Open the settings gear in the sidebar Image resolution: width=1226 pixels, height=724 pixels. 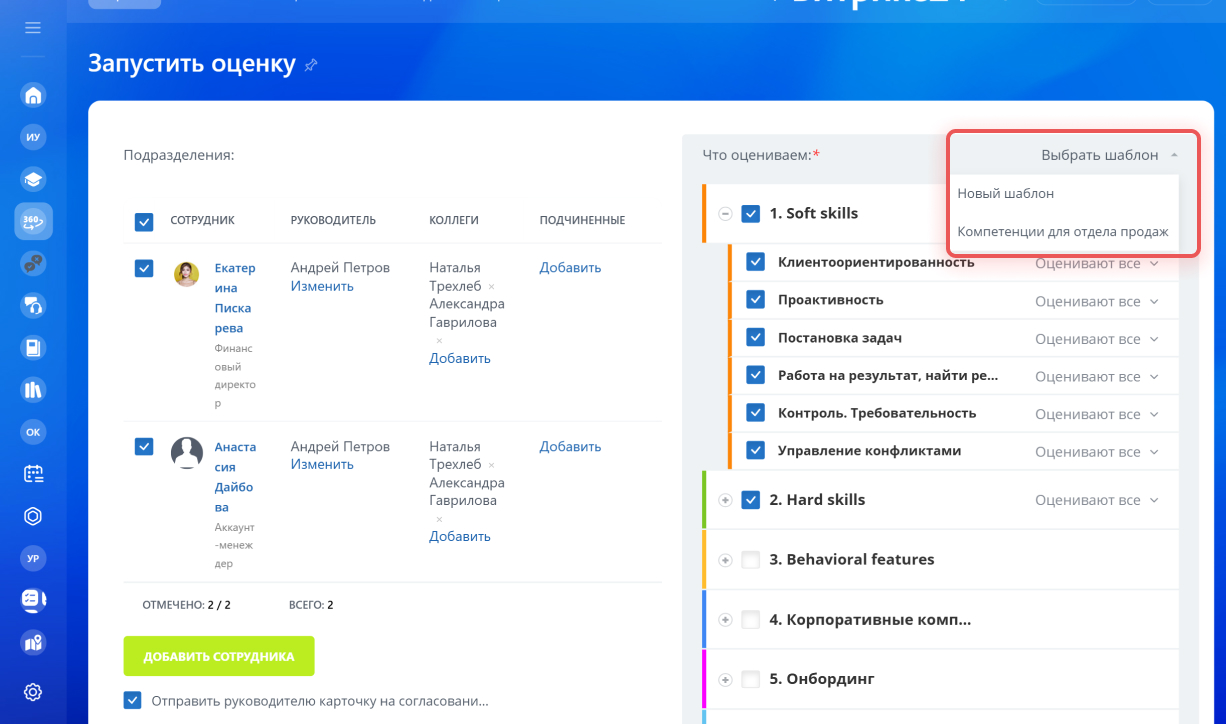coord(33,692)
